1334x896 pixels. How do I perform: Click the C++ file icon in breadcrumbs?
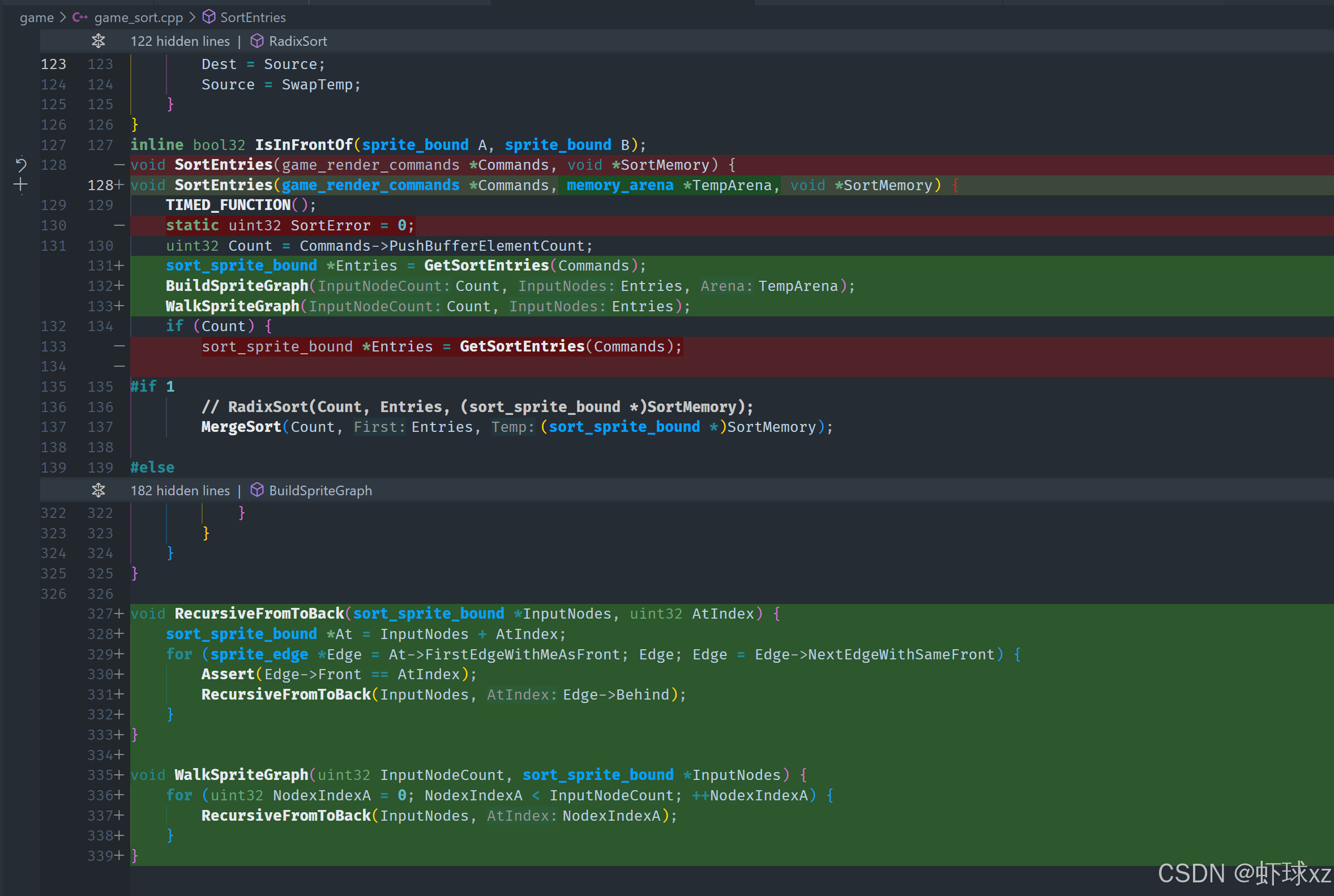pyautogui.click(x=80, y=17)
